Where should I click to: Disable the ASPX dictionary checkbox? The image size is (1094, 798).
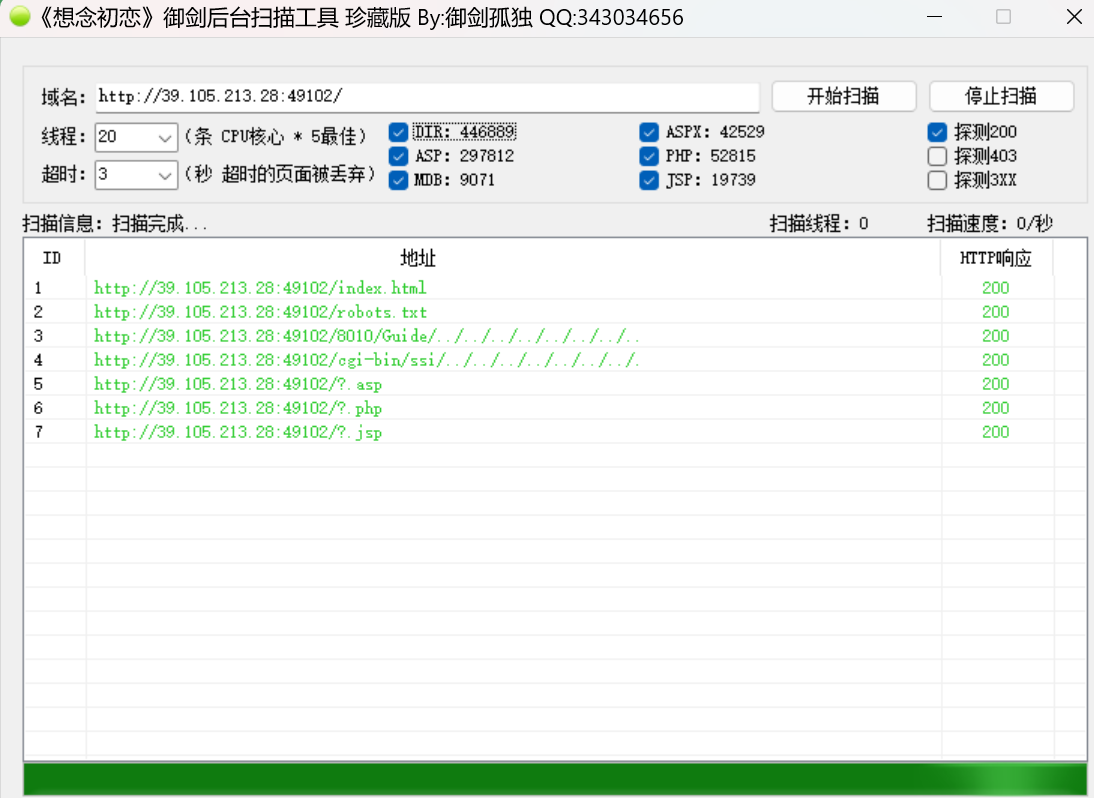649,132
